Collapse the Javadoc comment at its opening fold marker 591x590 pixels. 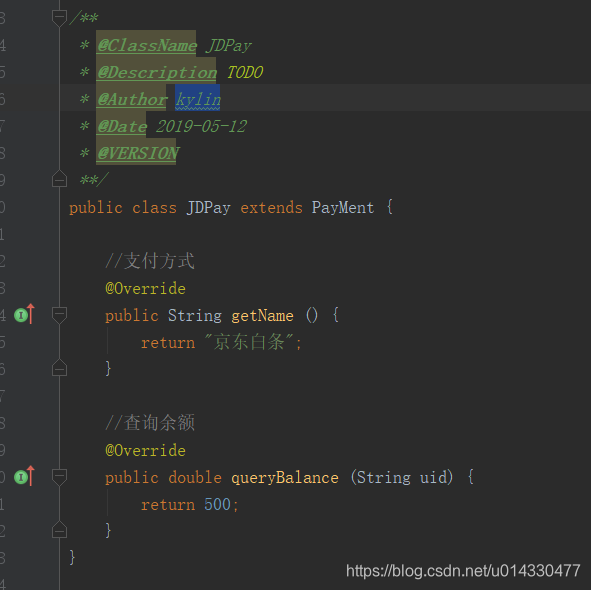[x=59, y=18]
